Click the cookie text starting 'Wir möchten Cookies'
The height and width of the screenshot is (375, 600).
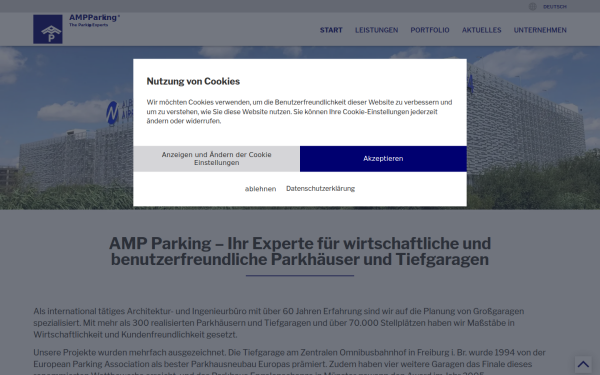tap(299, 112)
